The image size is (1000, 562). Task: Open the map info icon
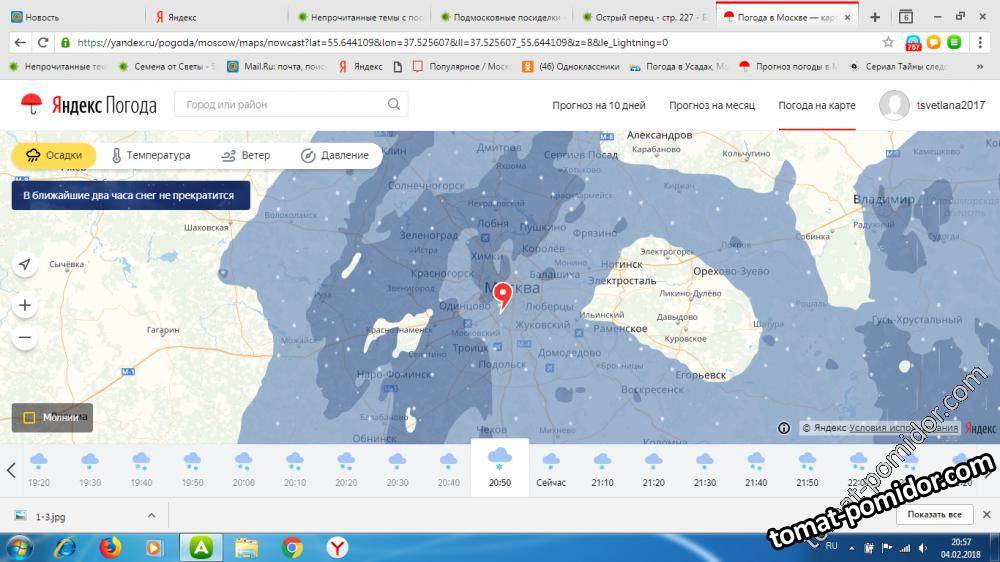click(784, 428)
